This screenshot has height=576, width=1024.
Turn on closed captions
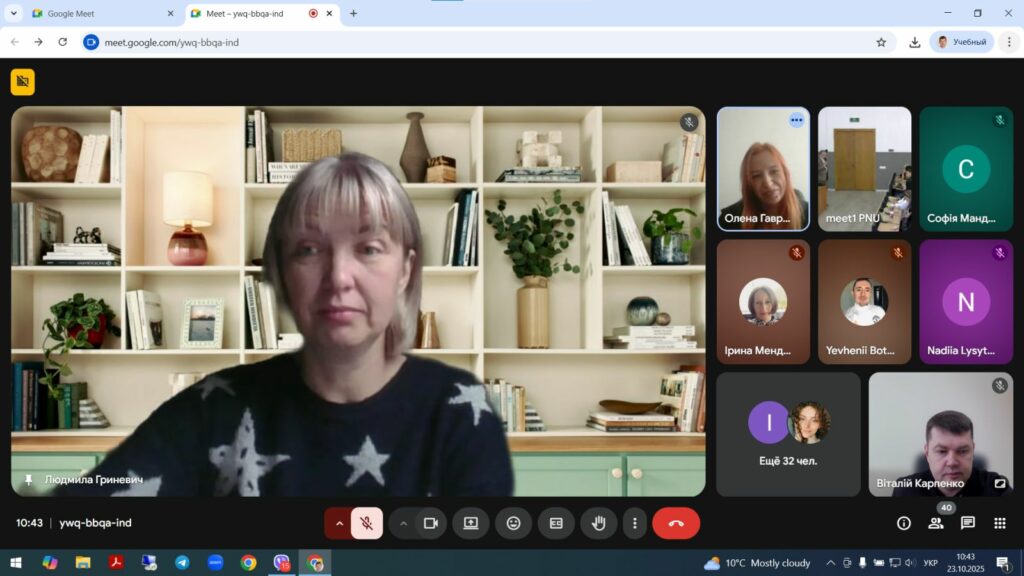coord(556,523)
